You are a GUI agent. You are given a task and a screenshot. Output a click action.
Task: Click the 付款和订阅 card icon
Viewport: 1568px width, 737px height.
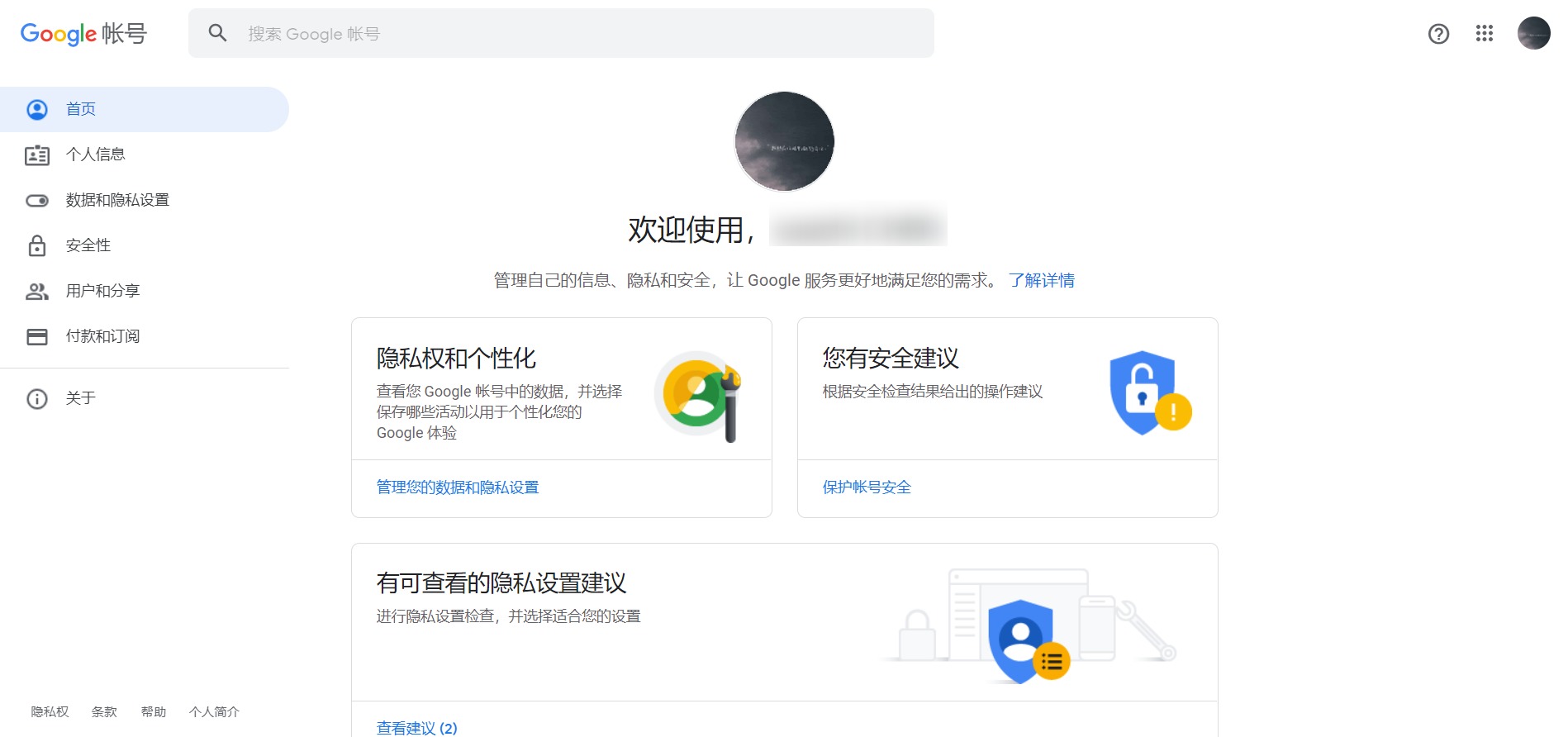[x=37, y=336]
